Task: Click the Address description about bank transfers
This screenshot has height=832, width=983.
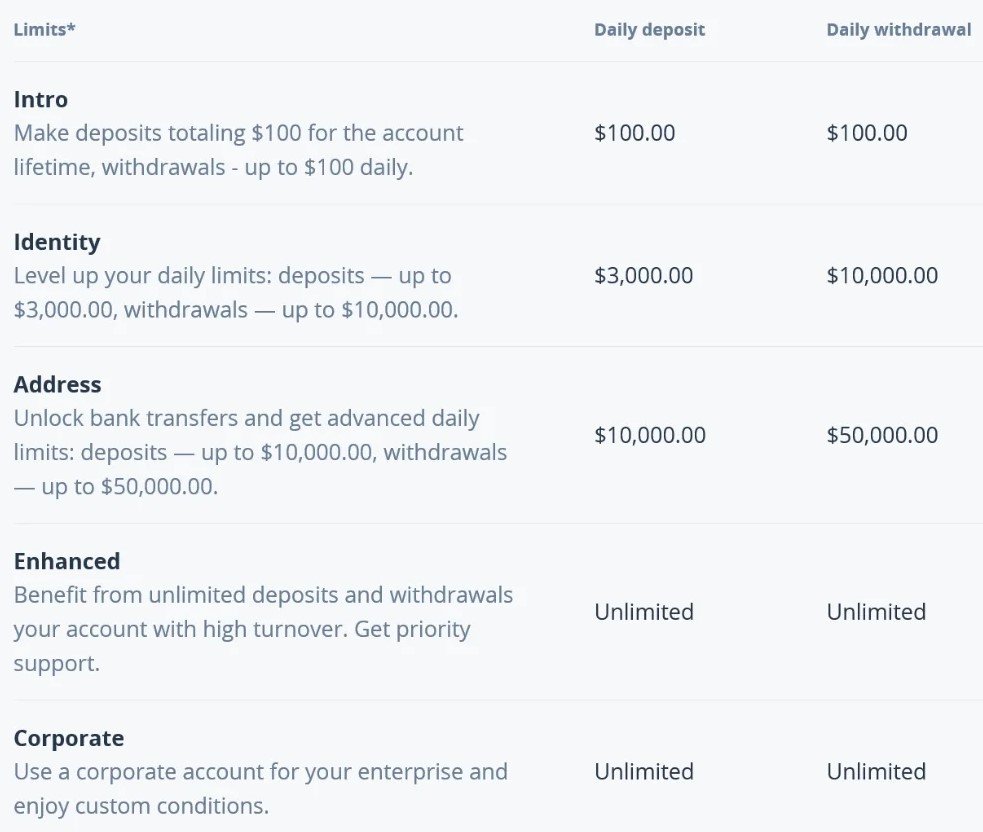Action: click(x=260, y=452)
